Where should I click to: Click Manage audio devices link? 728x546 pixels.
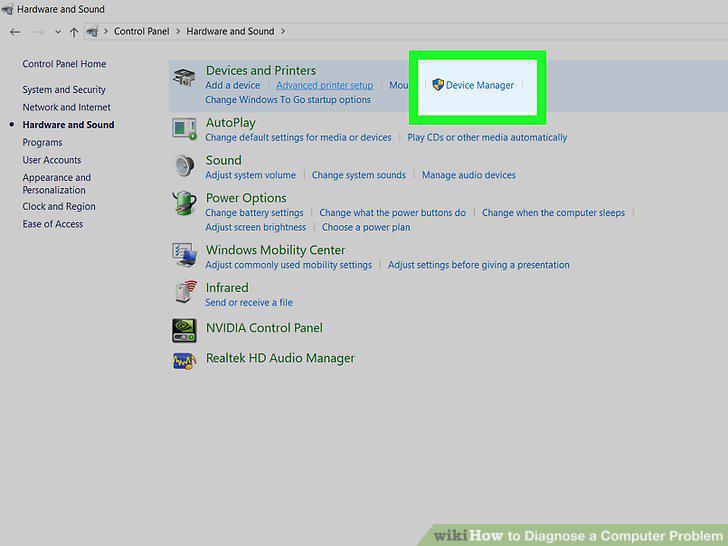[x=468, y=175]
